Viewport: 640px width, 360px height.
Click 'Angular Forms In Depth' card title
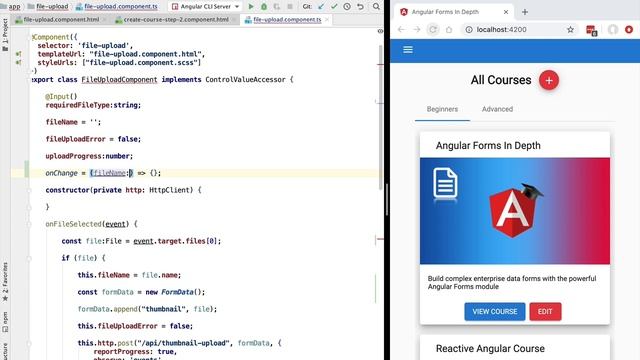click(x=488, y=146)
